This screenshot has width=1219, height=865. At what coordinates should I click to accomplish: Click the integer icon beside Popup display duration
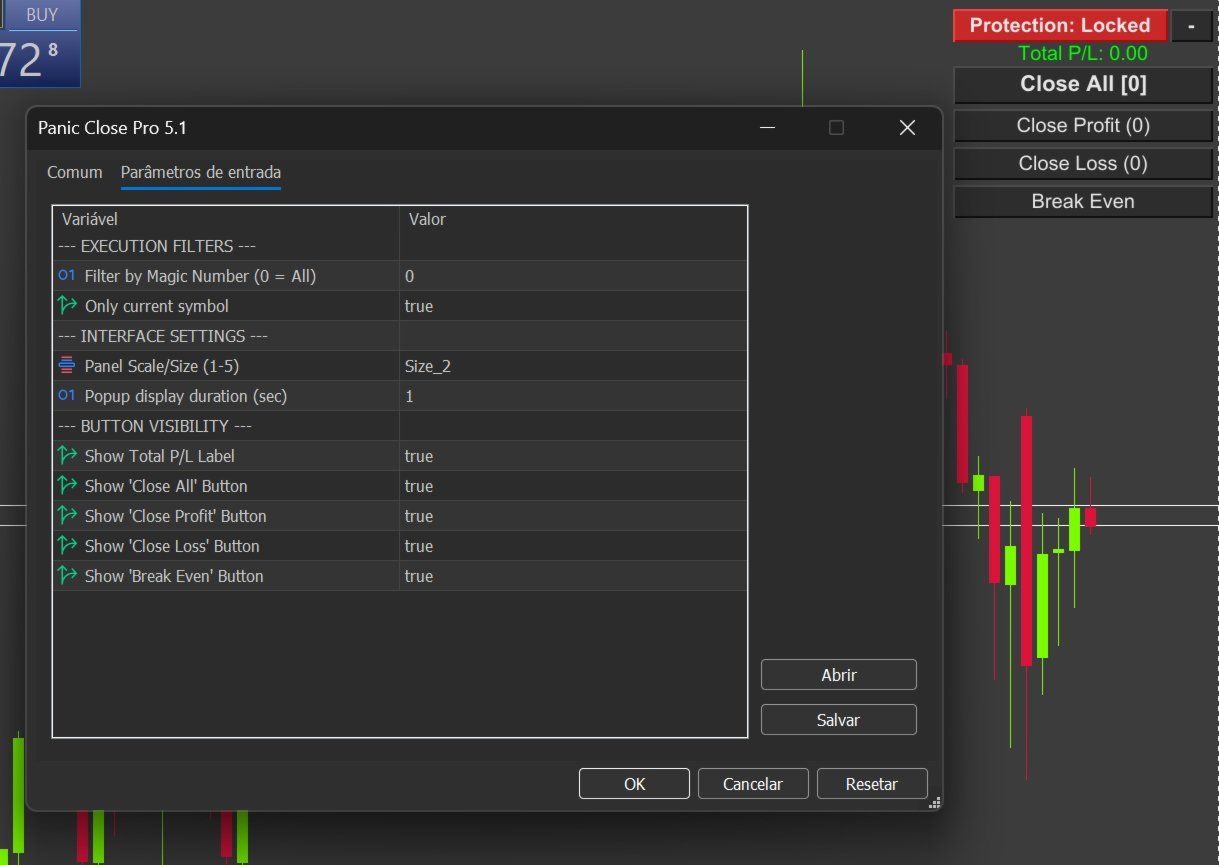[67, 395]
